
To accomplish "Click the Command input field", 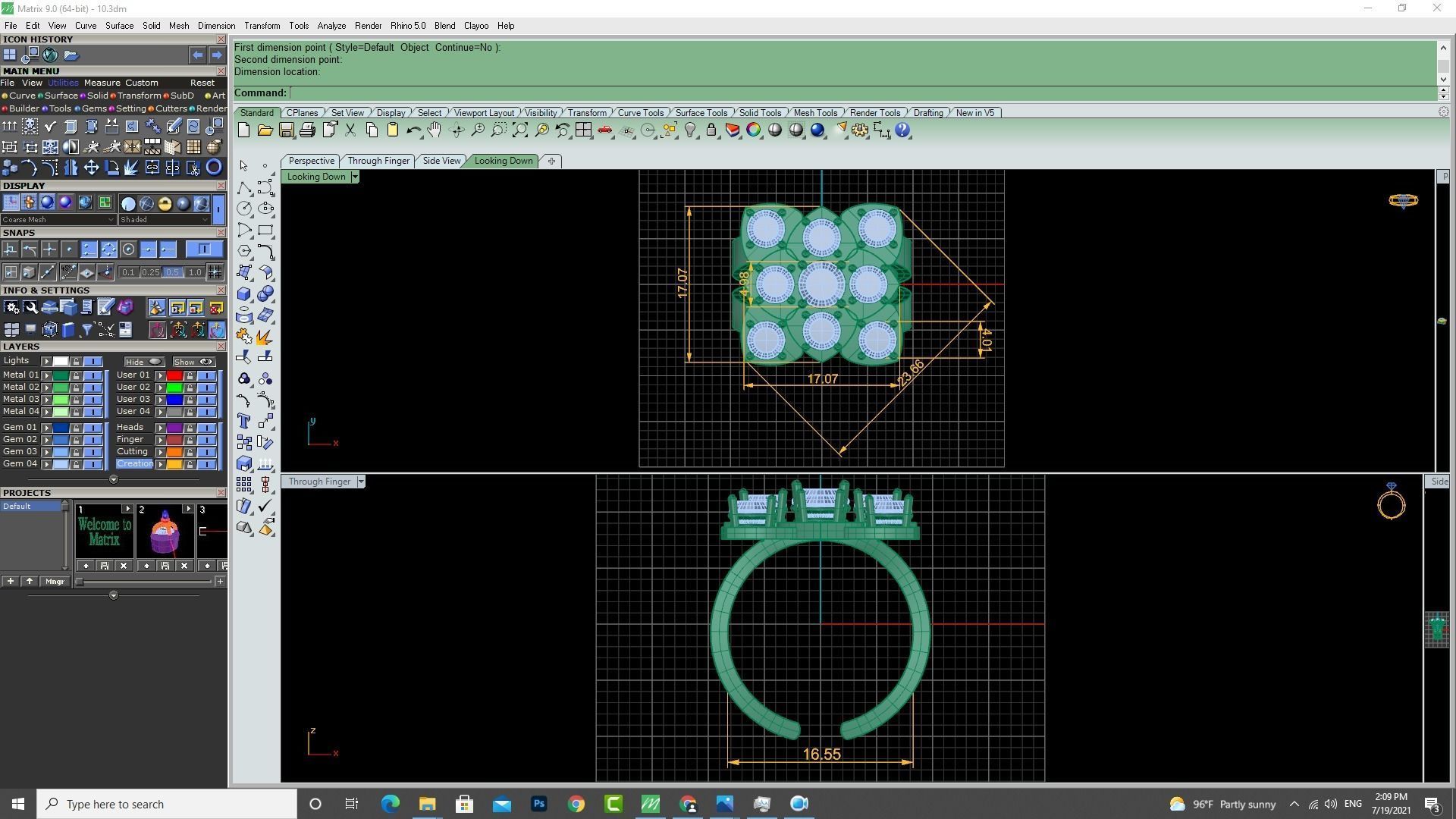I will pyautogui.click(x=863, y=93).
